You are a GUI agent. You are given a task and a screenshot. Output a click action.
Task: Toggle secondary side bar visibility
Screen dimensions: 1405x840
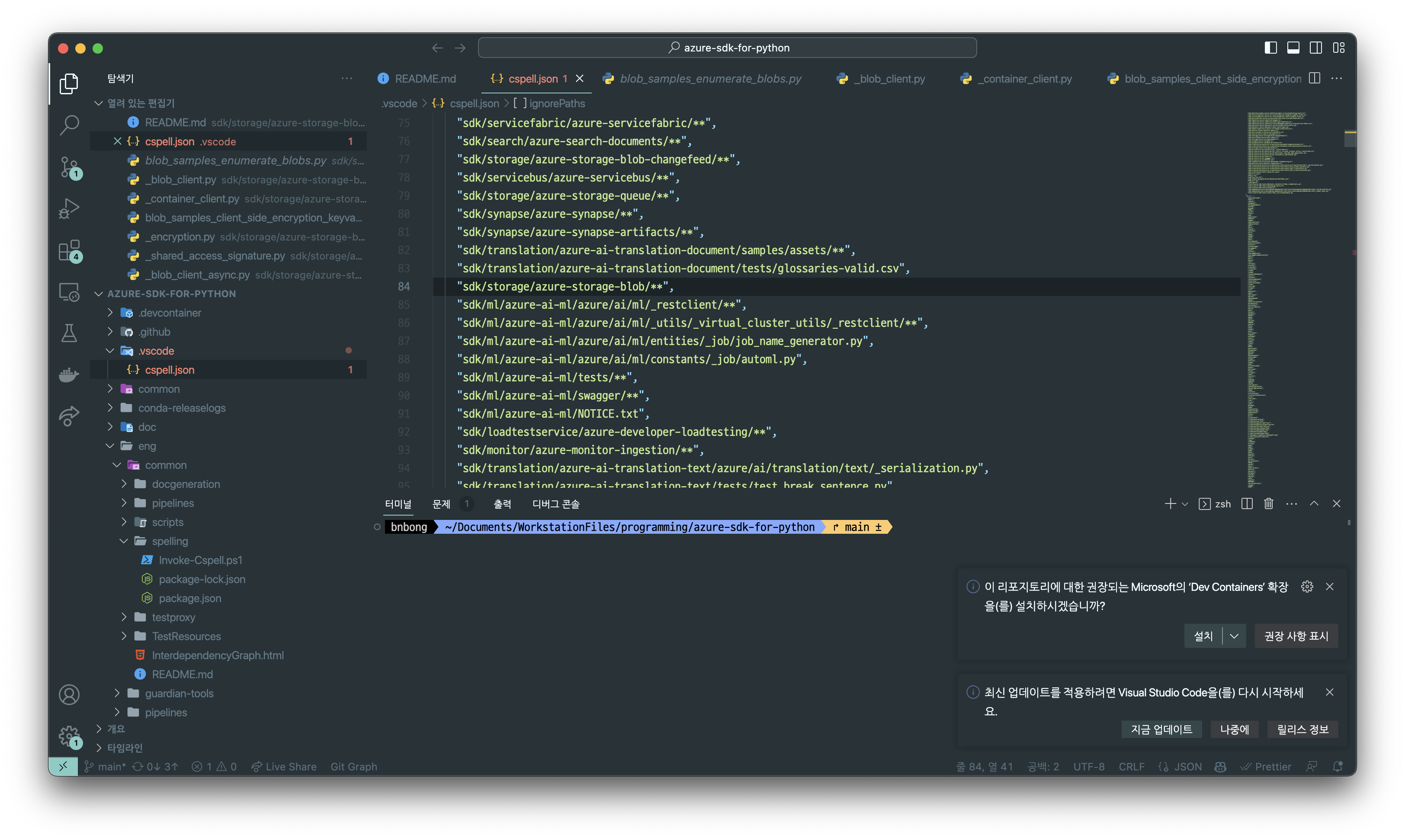1316,48
